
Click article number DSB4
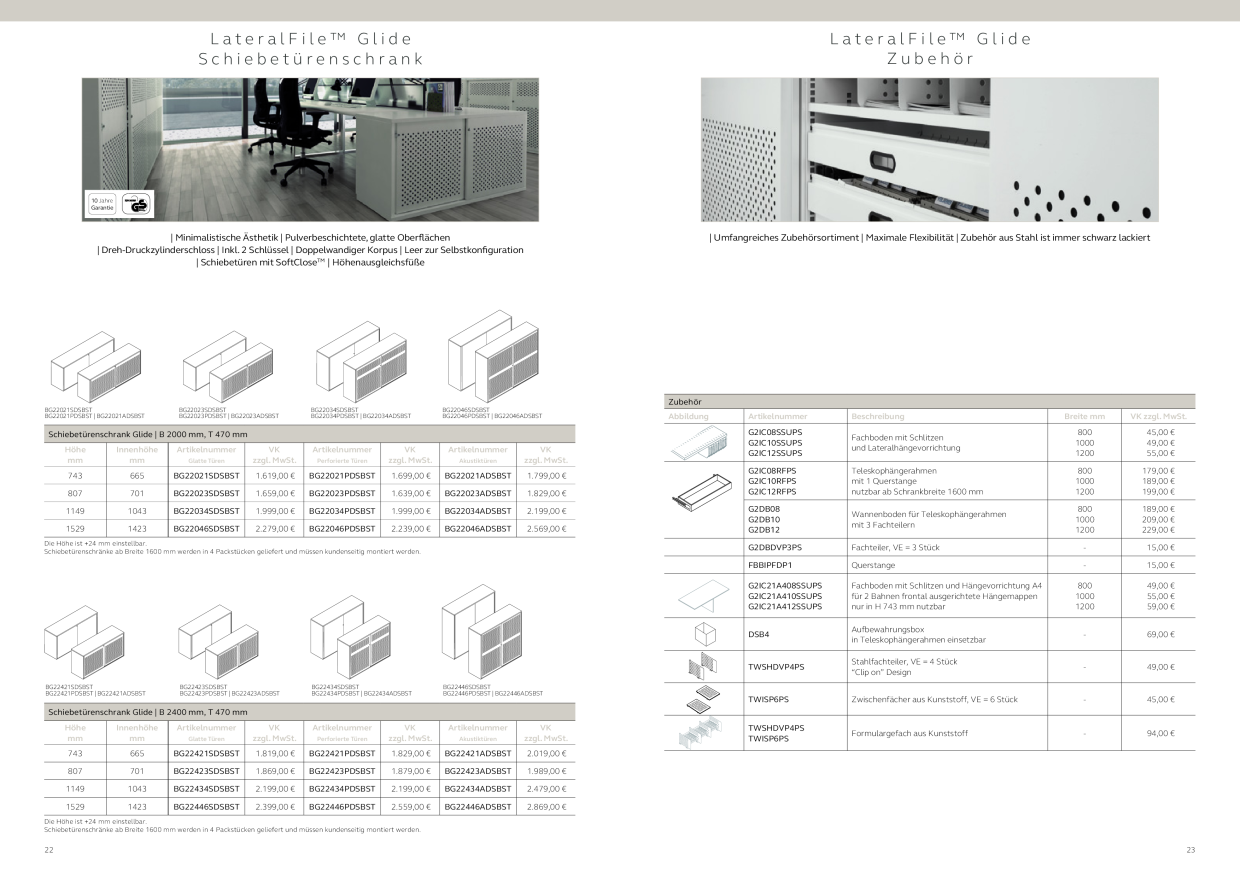click(759, 634)
